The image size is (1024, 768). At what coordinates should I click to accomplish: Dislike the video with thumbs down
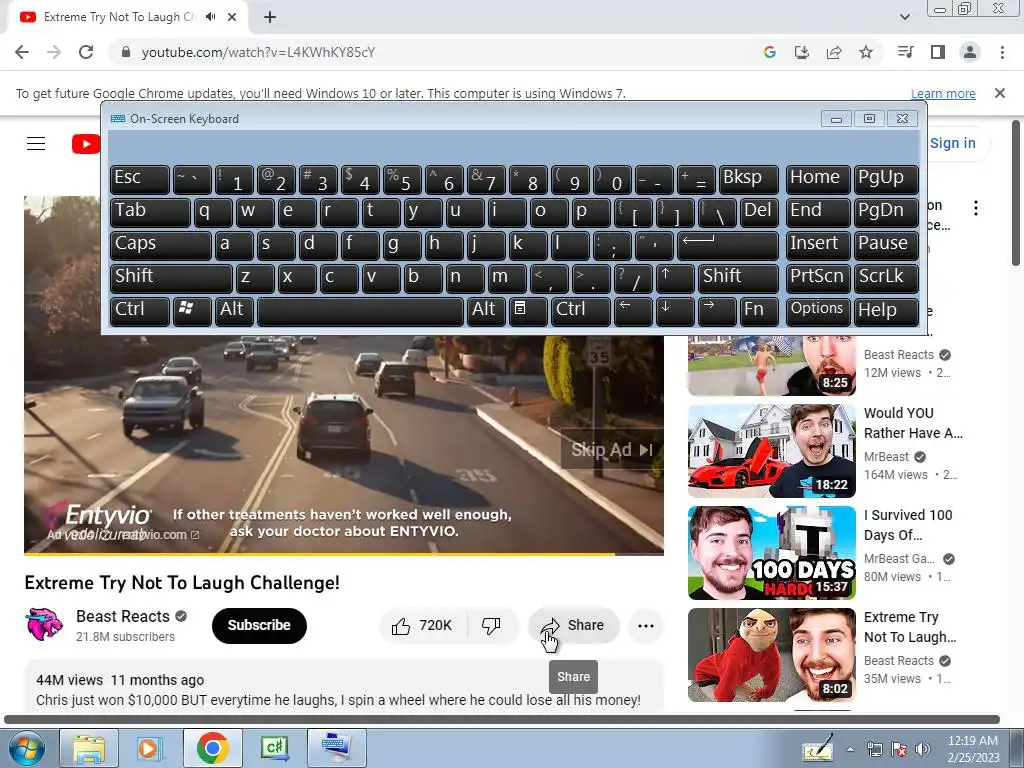(x=491, y=626)
